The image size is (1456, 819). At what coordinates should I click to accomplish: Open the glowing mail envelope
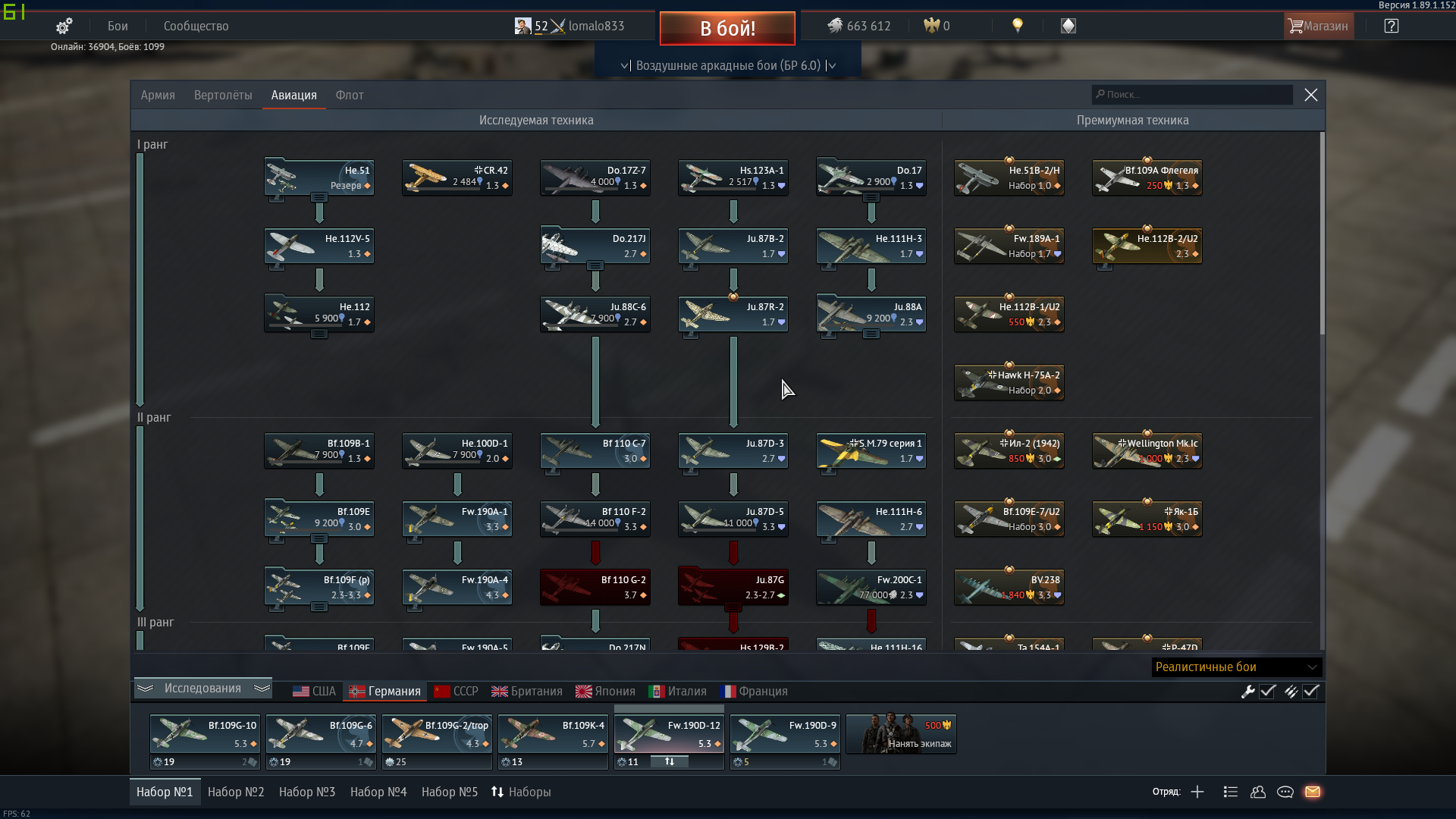pyautogui.click(x=1313, y=792)
